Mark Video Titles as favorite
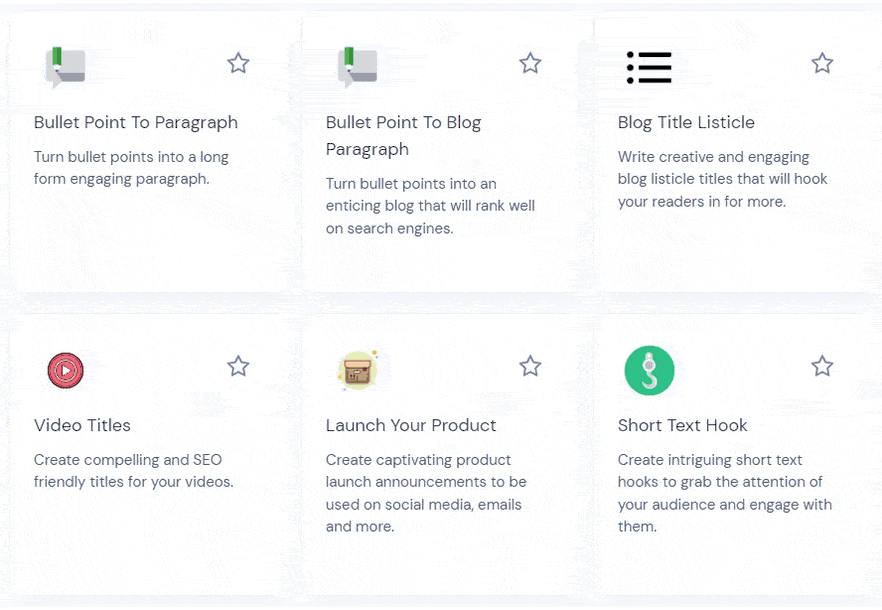 [238, 366]
